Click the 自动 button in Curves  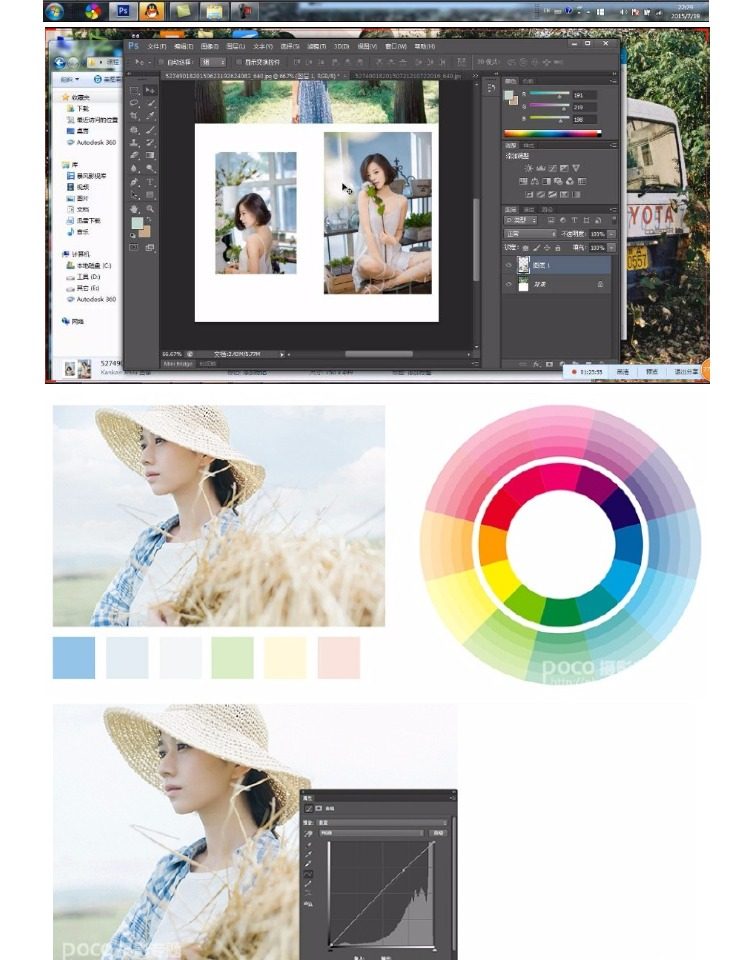point(438,833)
